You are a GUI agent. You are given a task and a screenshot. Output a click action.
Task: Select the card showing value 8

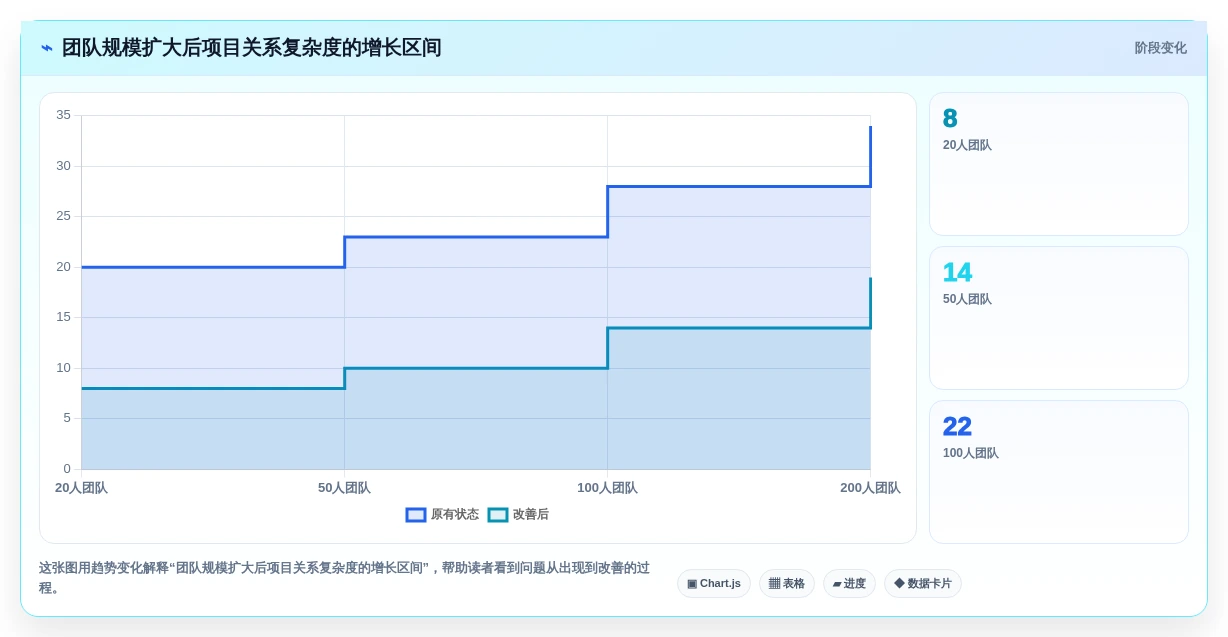pyautogui.click(x=1059, y=164)
